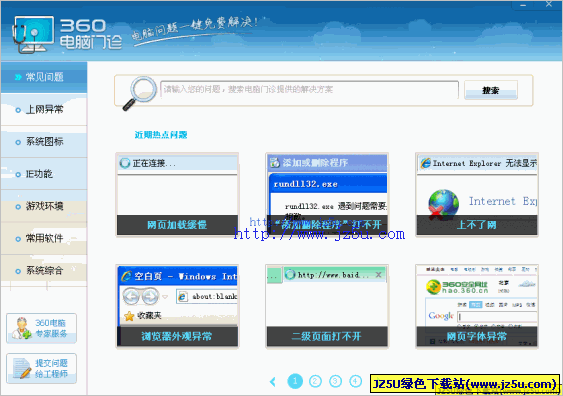Open the 添加删除程序打不开 fix card
This screenshot has width=563, height=396.
(x=327, y=195)
